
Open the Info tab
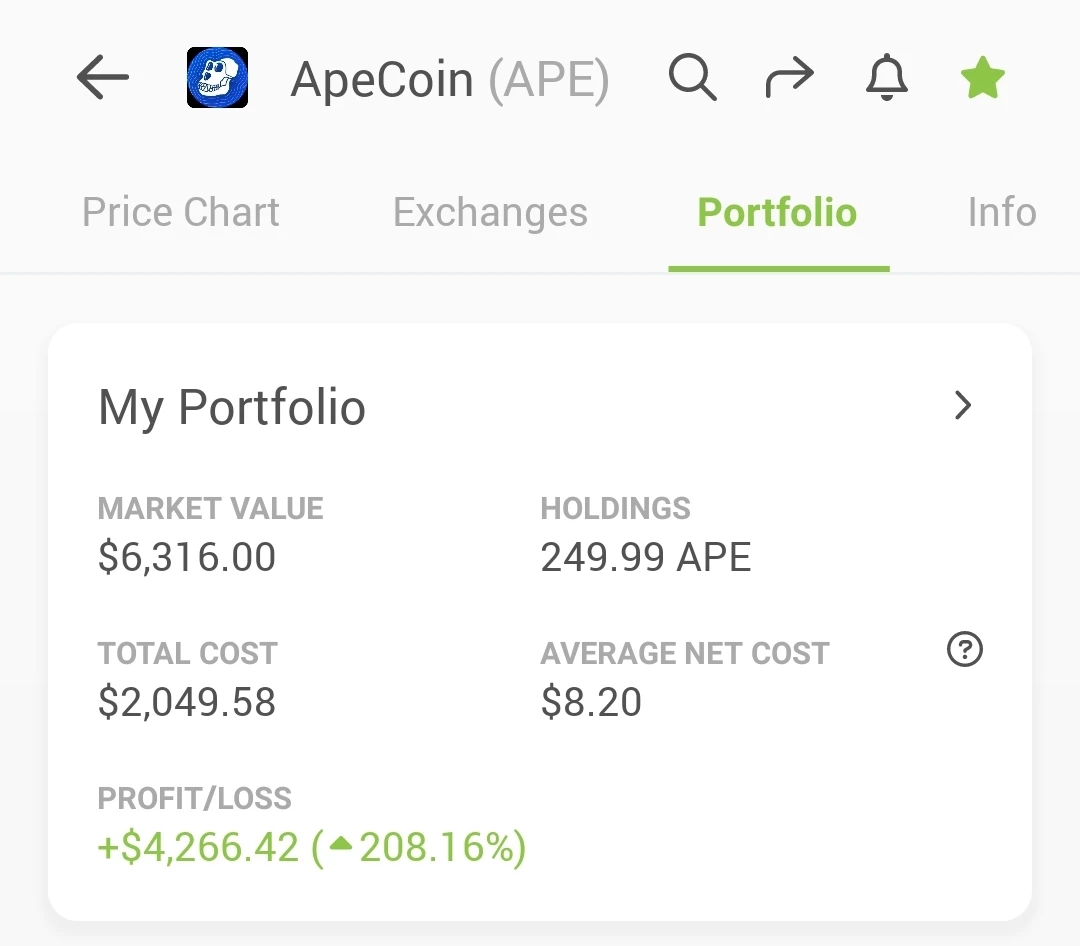point(1002,212)
